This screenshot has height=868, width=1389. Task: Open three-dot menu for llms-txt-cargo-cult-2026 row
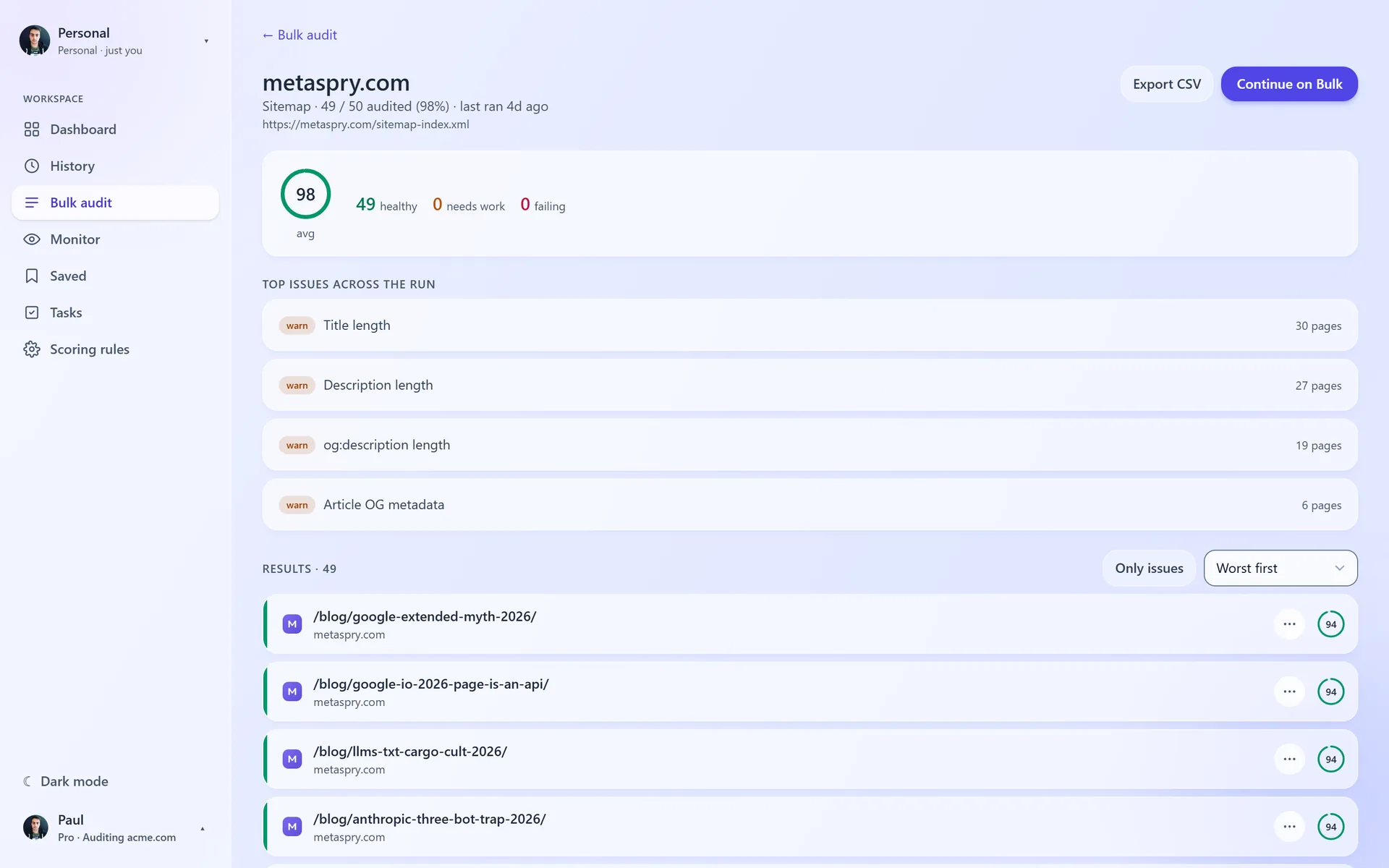pos(1289,759)
